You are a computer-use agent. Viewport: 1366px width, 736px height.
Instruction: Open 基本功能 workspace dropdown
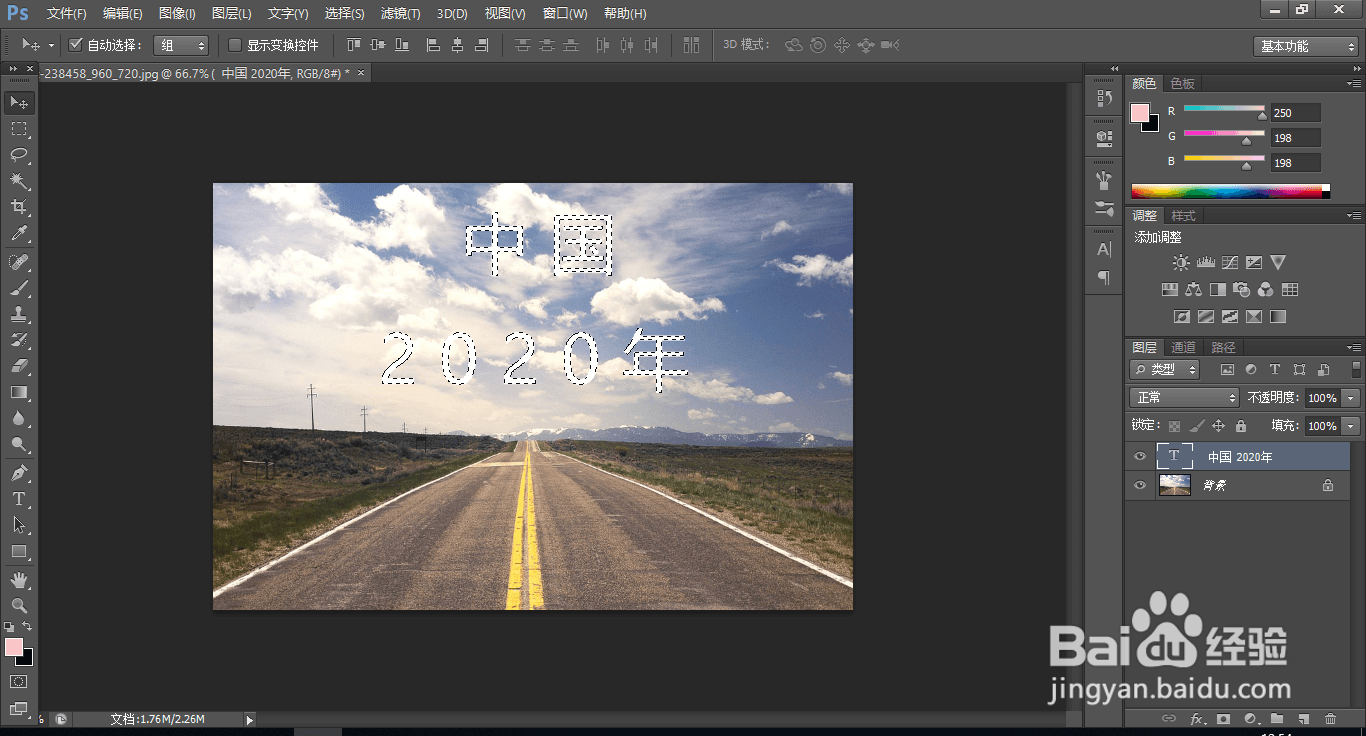(x=1306, y=46)
